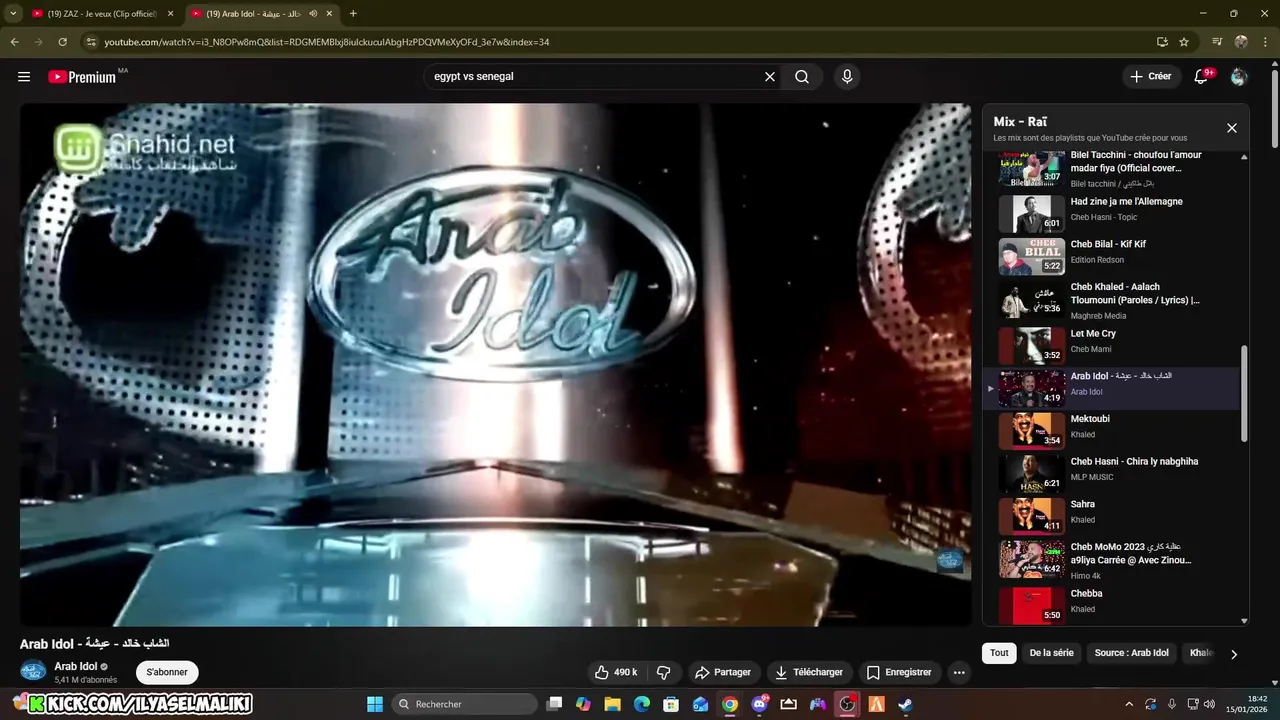The width and height of the screenshot is (1280, 720).
Task: Download video using Télécharger
Action: 810,672
